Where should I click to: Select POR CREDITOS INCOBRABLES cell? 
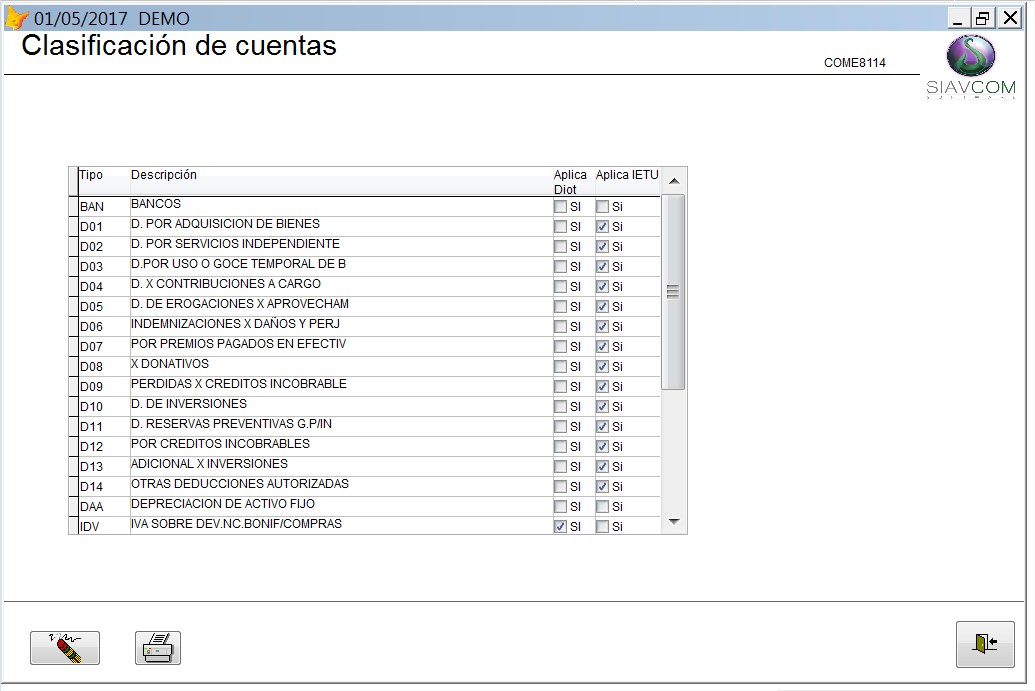click(x=341, y=445)
